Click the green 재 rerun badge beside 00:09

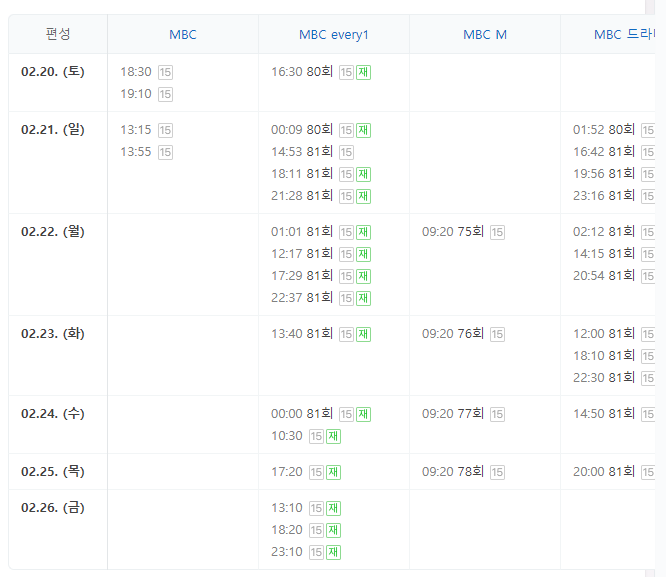(x=363, y=130)
